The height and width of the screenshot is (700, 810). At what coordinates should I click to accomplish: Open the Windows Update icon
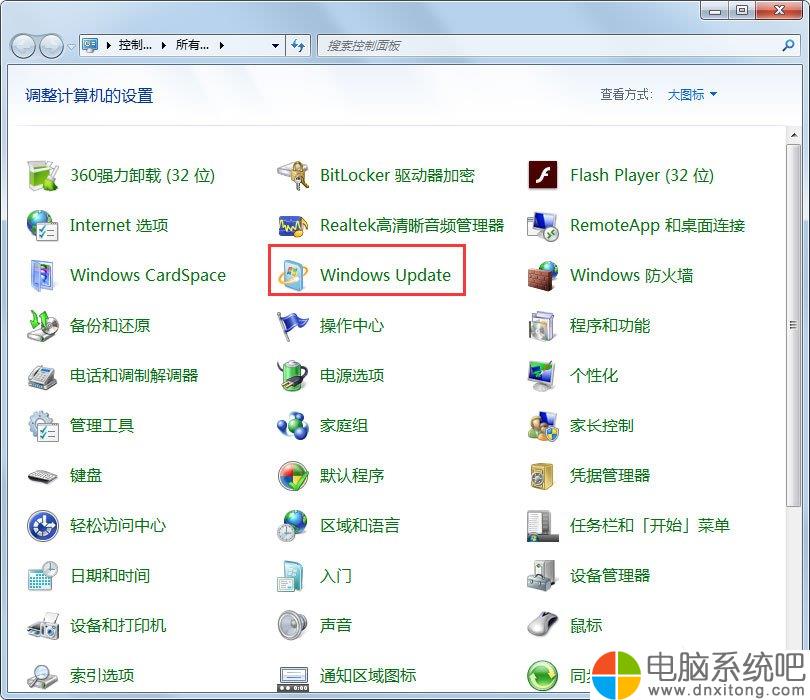pyautogui.click(x=293, y=275)
